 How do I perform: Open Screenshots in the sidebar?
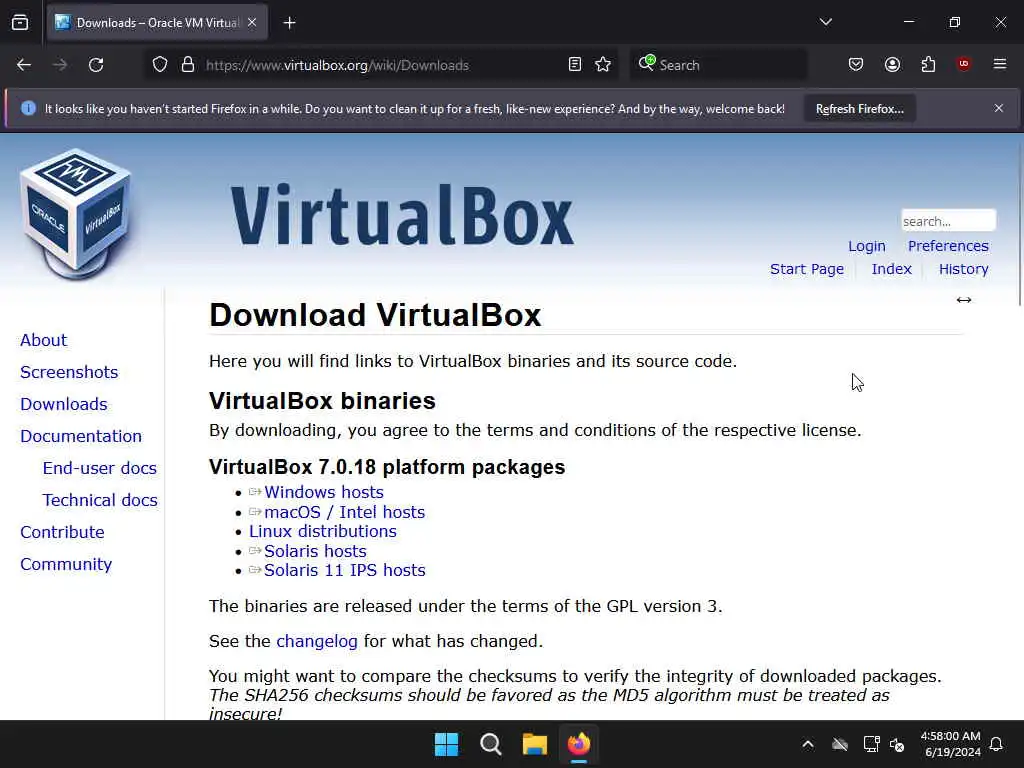click(69, 372)
